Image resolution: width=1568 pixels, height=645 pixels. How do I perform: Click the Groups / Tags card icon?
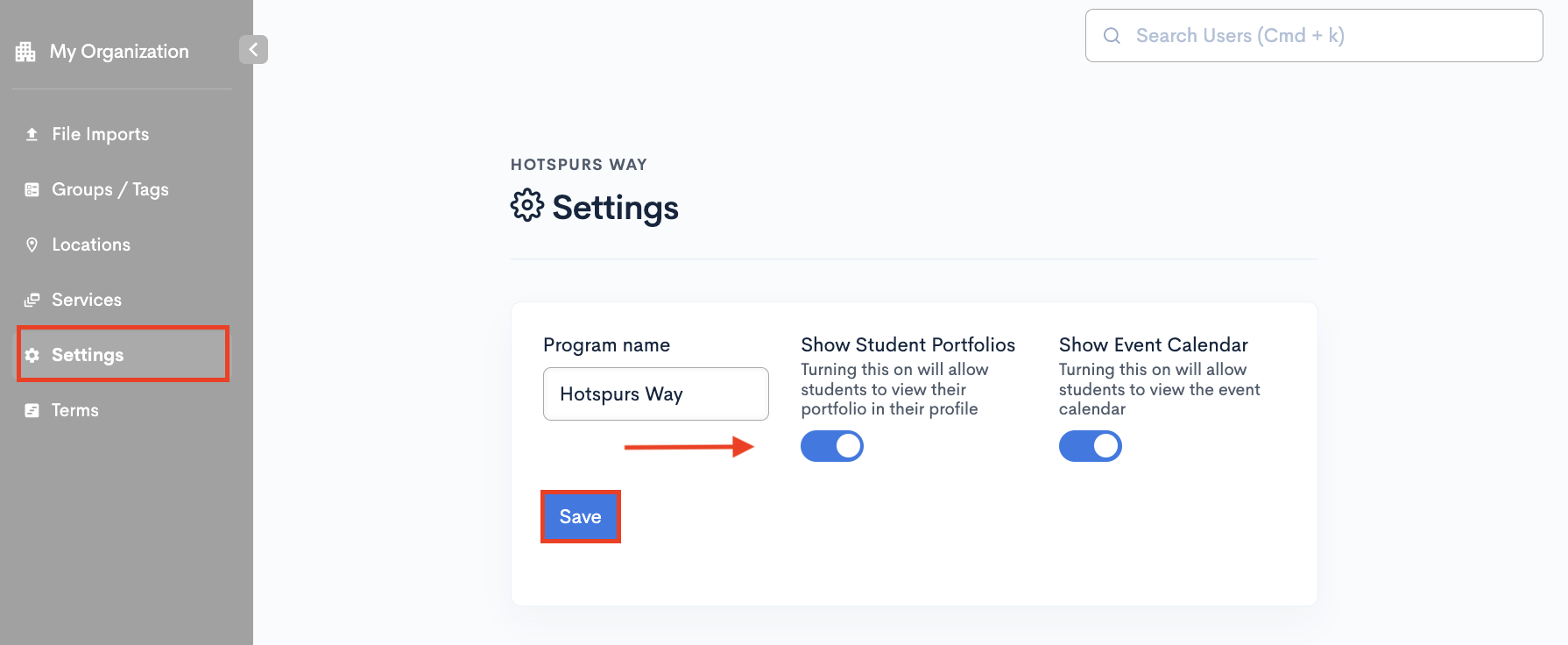[x=32, y=189]
